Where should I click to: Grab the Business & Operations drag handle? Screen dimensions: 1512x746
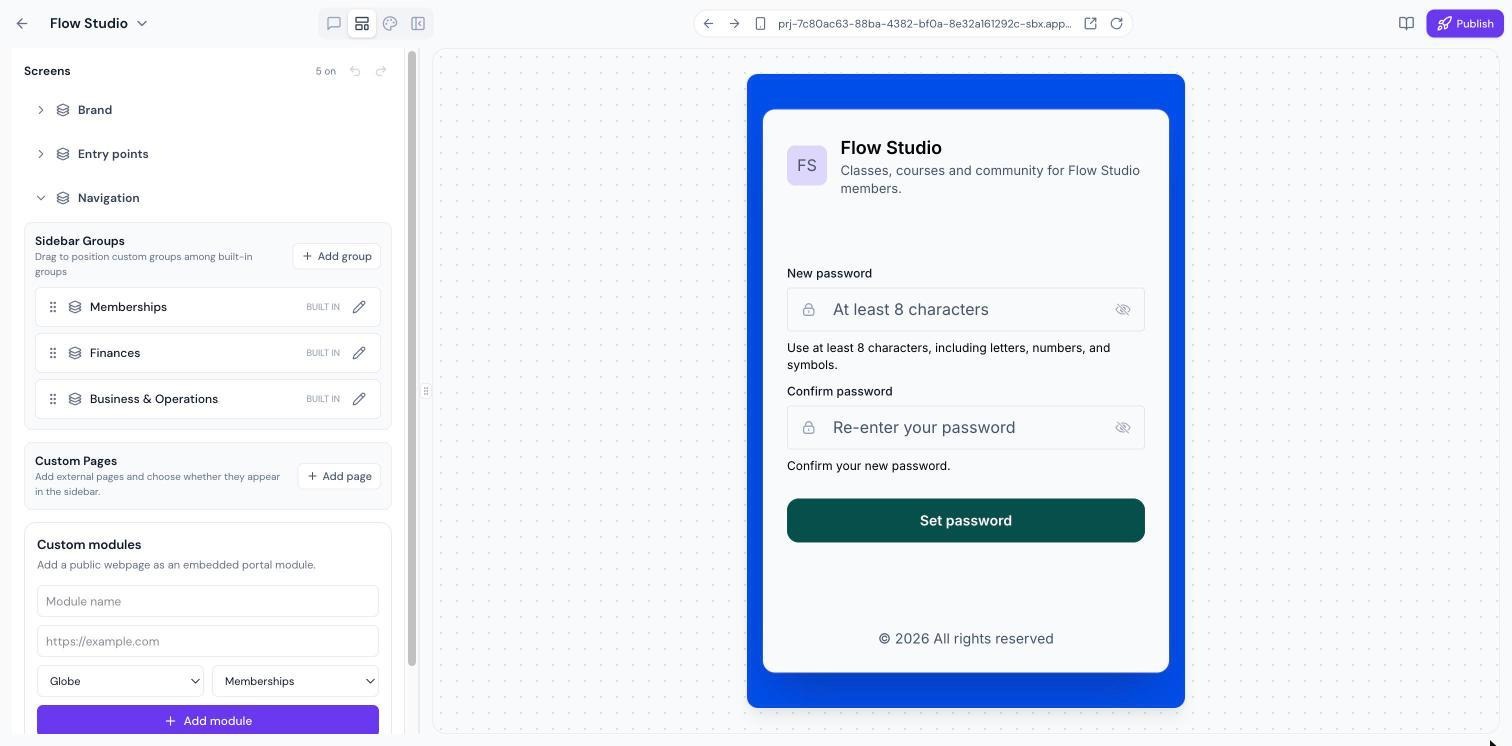tap(53, 399)
